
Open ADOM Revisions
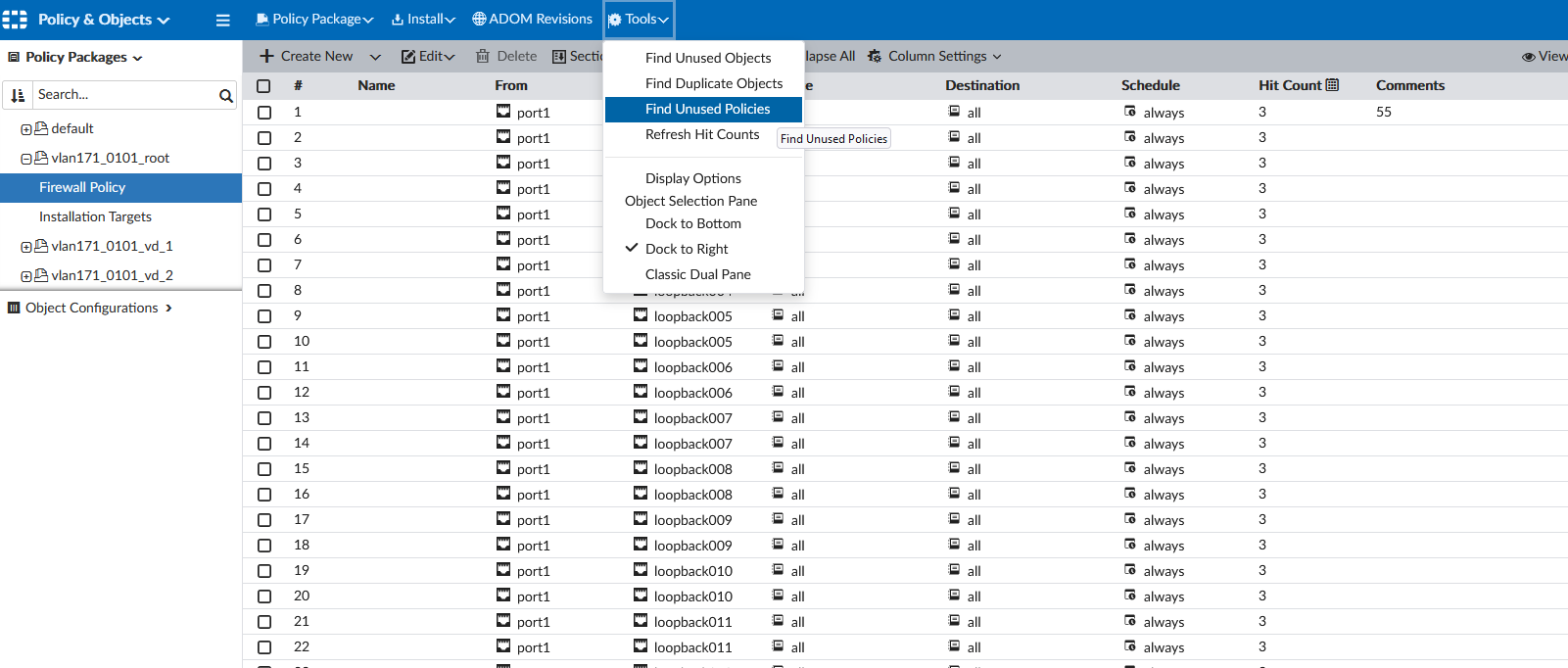532,19
